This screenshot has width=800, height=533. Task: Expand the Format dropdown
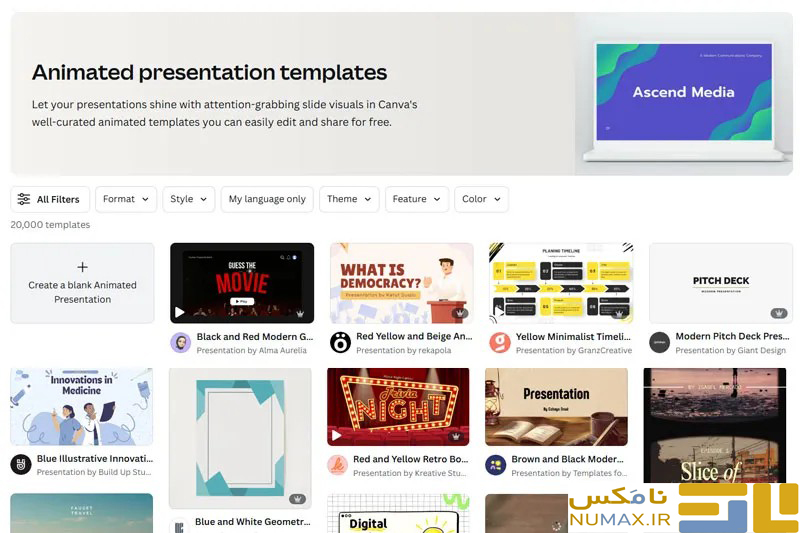(126, 199)
